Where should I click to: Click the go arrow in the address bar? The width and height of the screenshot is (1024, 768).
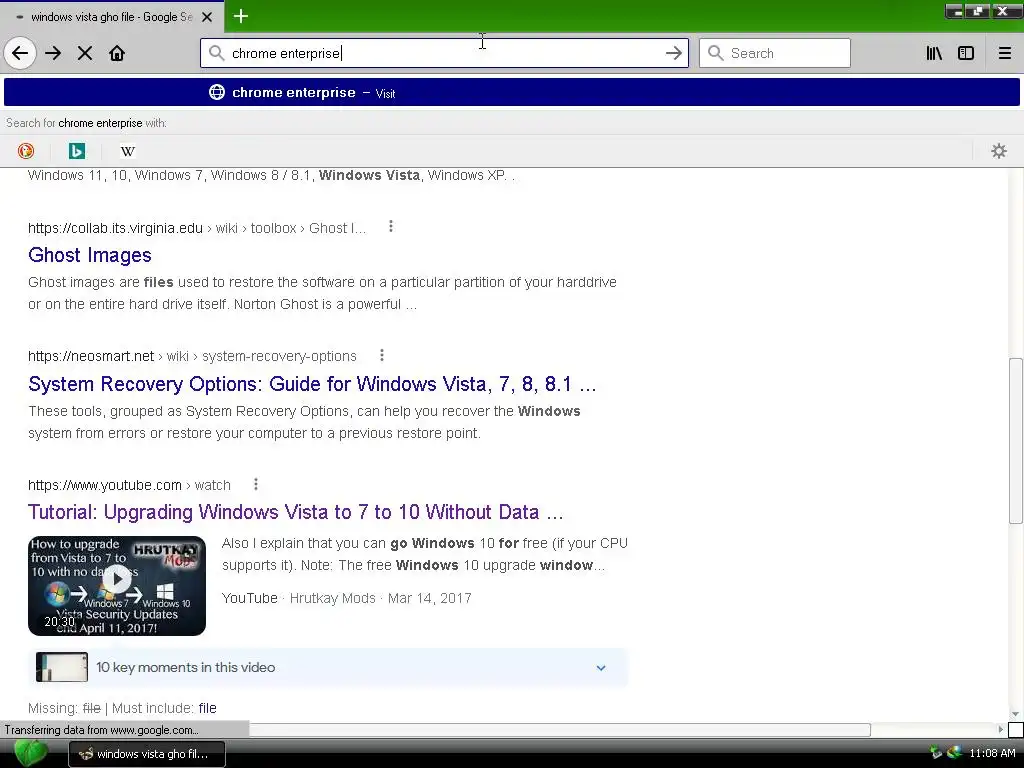point(673,54)
